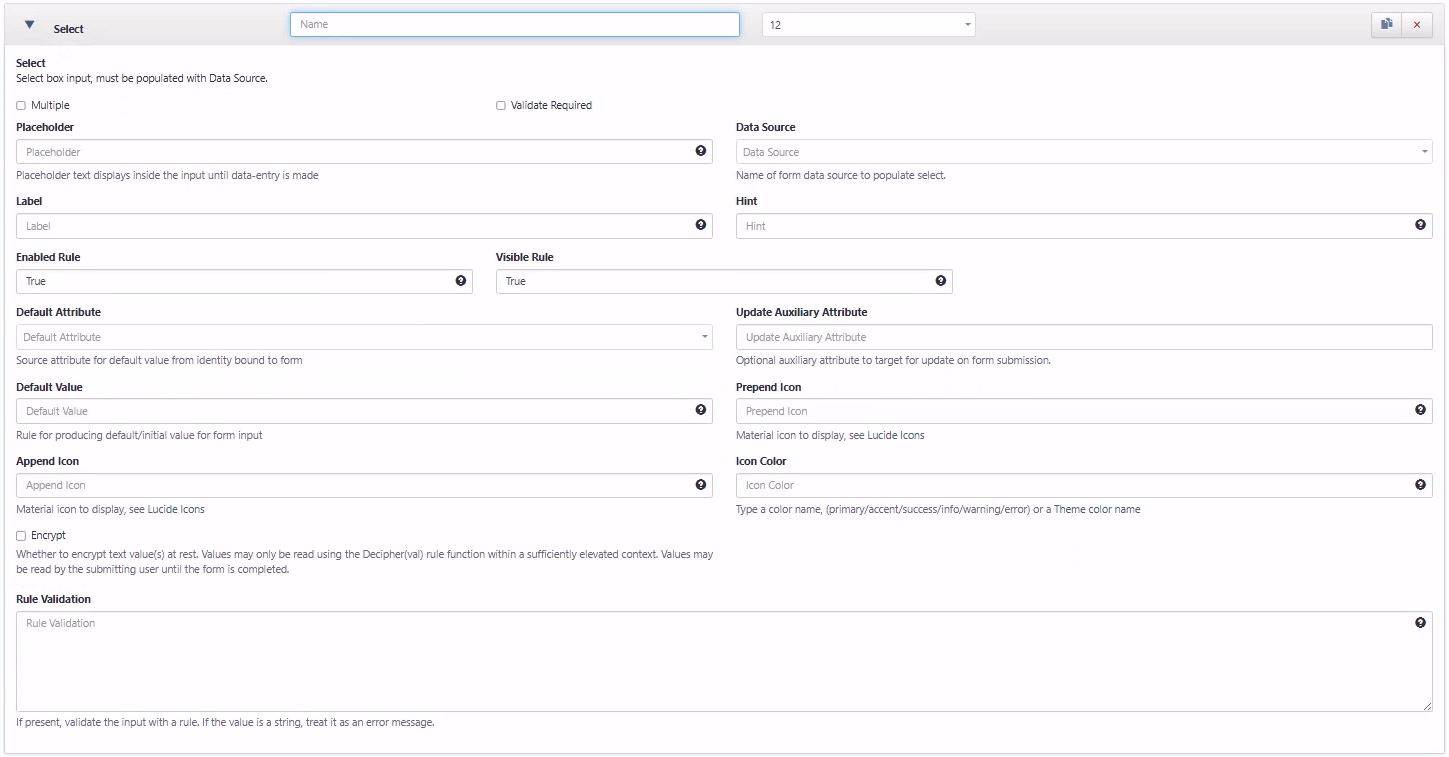
Task: Check the Validate Required option
Action: coord(501,104)
